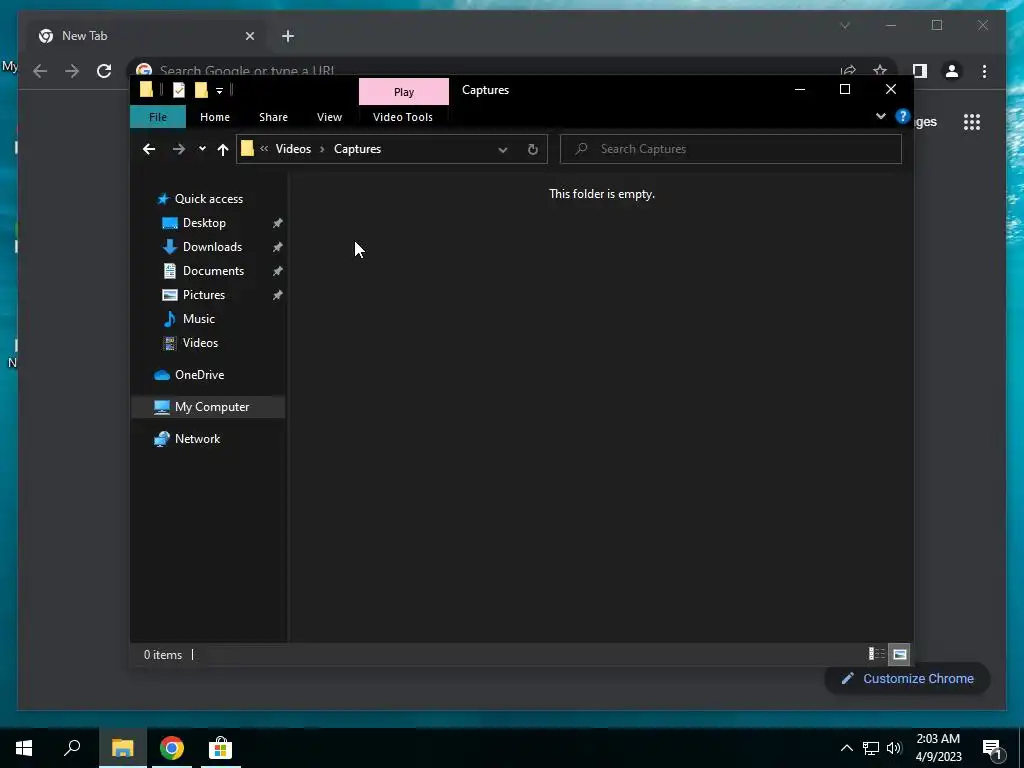Click the pin icon beside Documents
Image resolution: width=1024 pixels, height=768 pixels.
click(x=278, y=271)
